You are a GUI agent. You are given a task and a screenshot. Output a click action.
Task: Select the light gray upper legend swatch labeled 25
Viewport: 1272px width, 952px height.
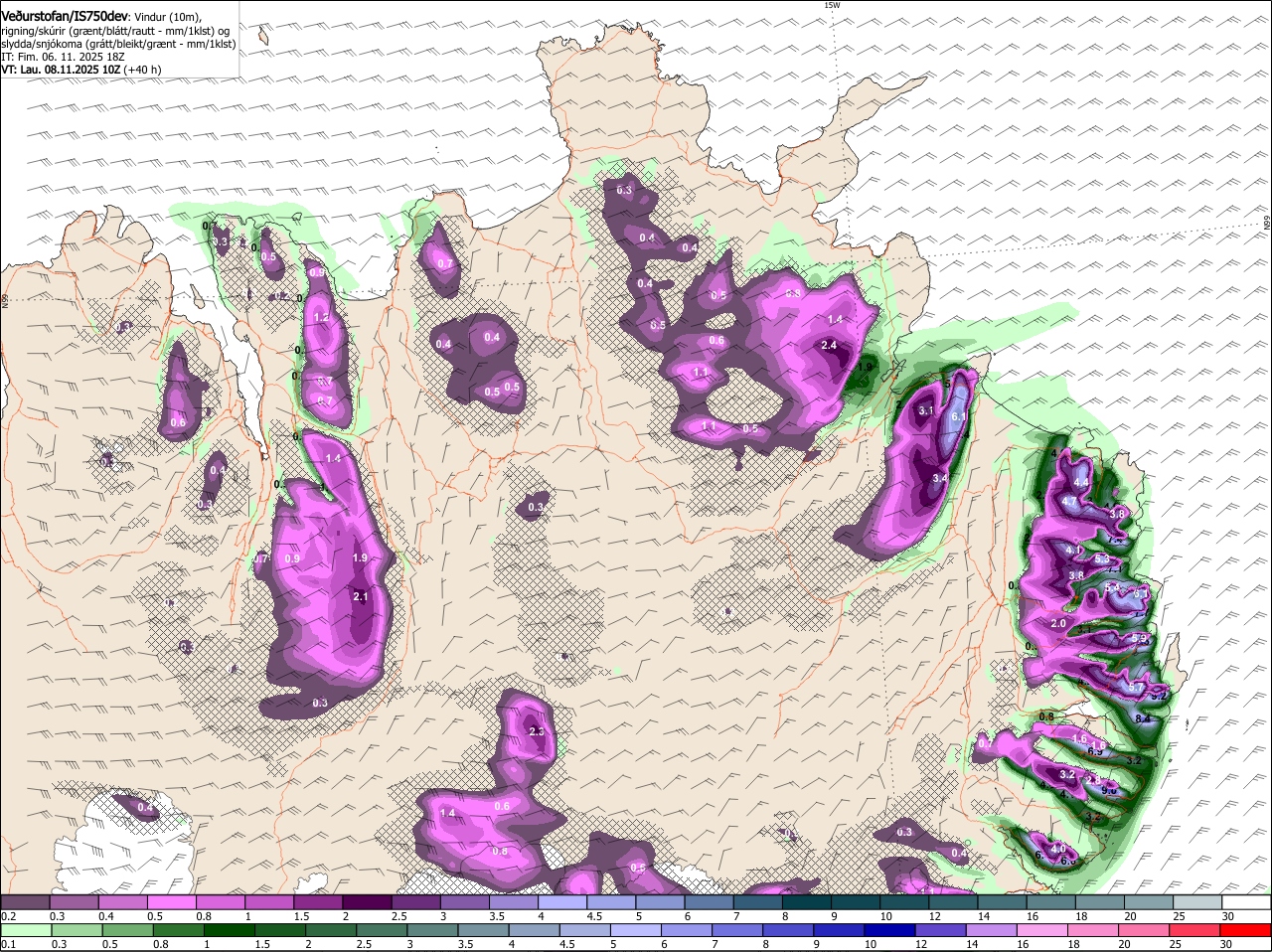[x=1198, y=902]
